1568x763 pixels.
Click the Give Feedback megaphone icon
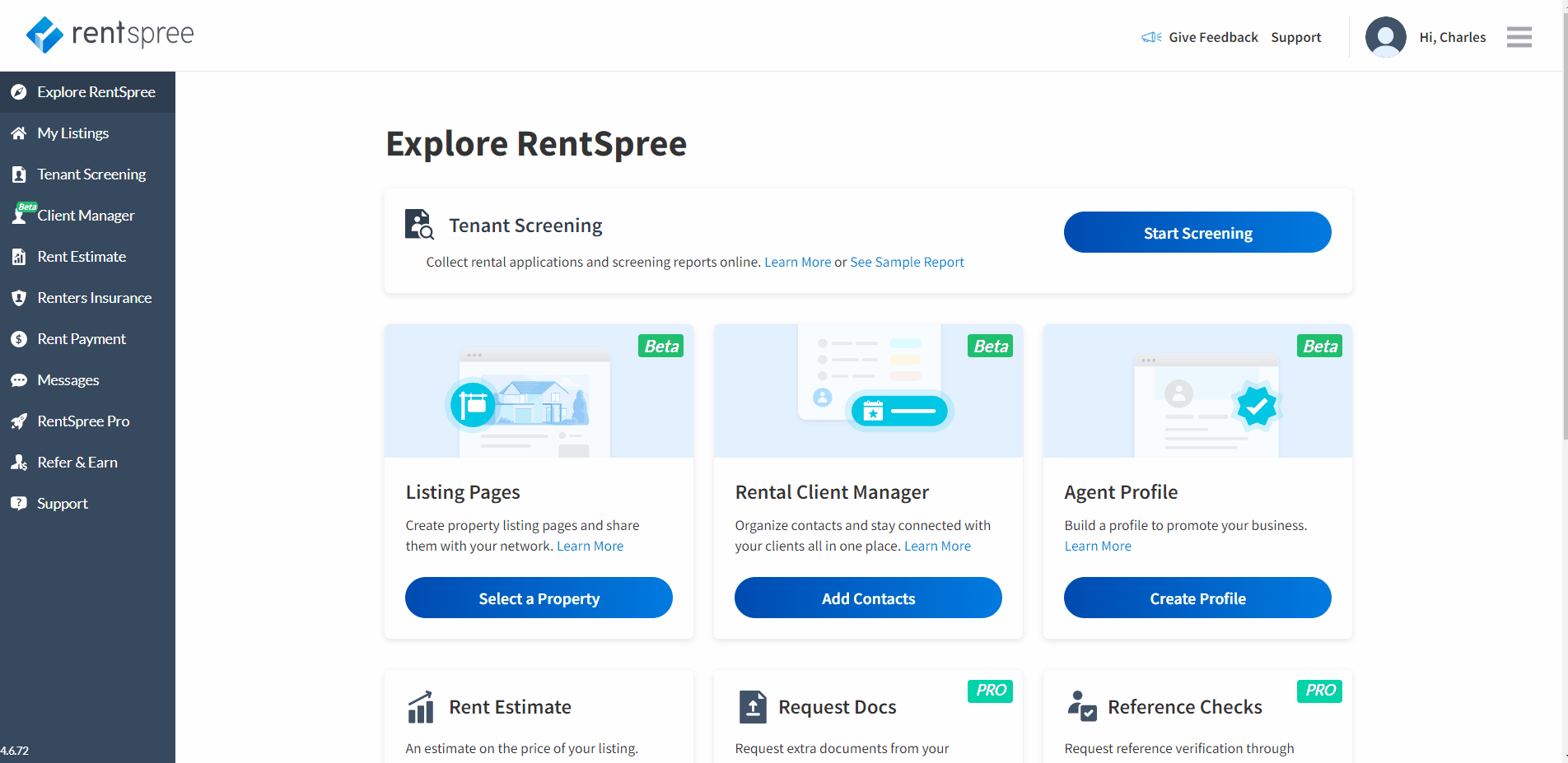point(1150,37)
